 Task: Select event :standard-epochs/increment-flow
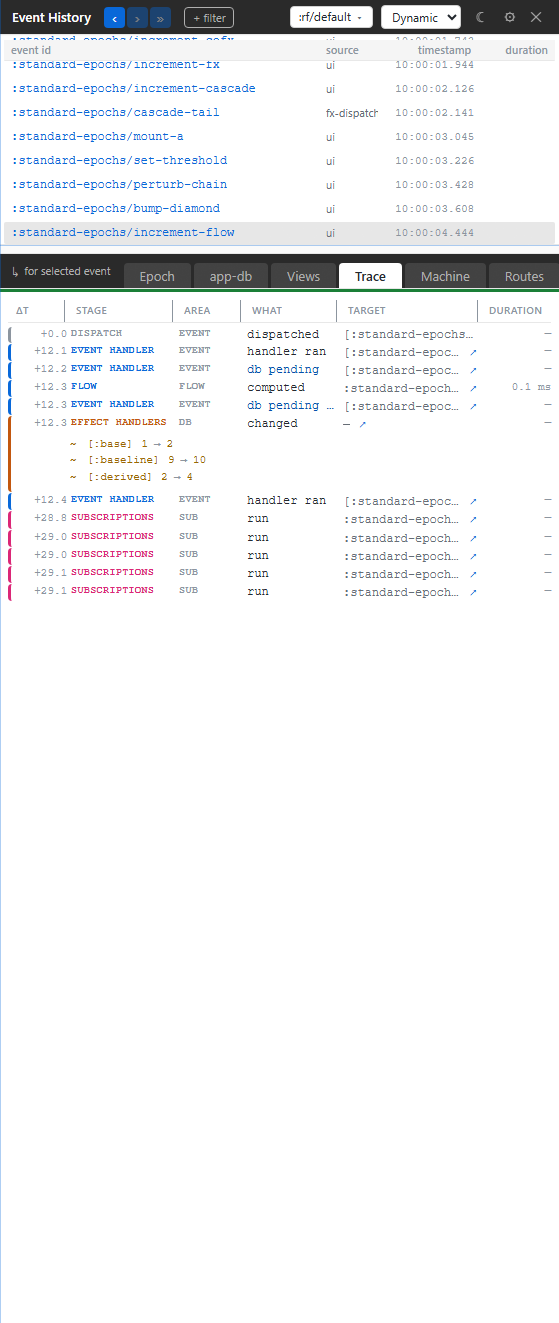pos(279,232)
